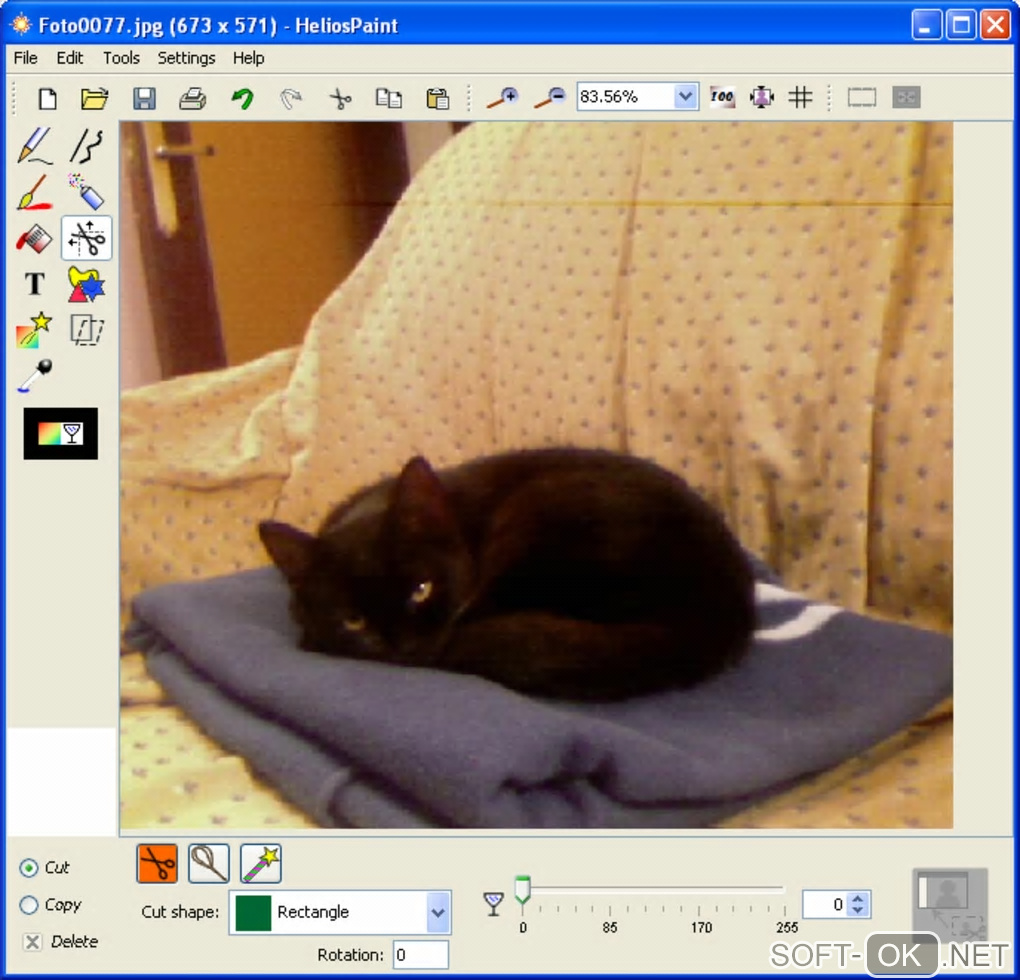Click the greyed deselect icon at toolbar end

pos(906,98)
